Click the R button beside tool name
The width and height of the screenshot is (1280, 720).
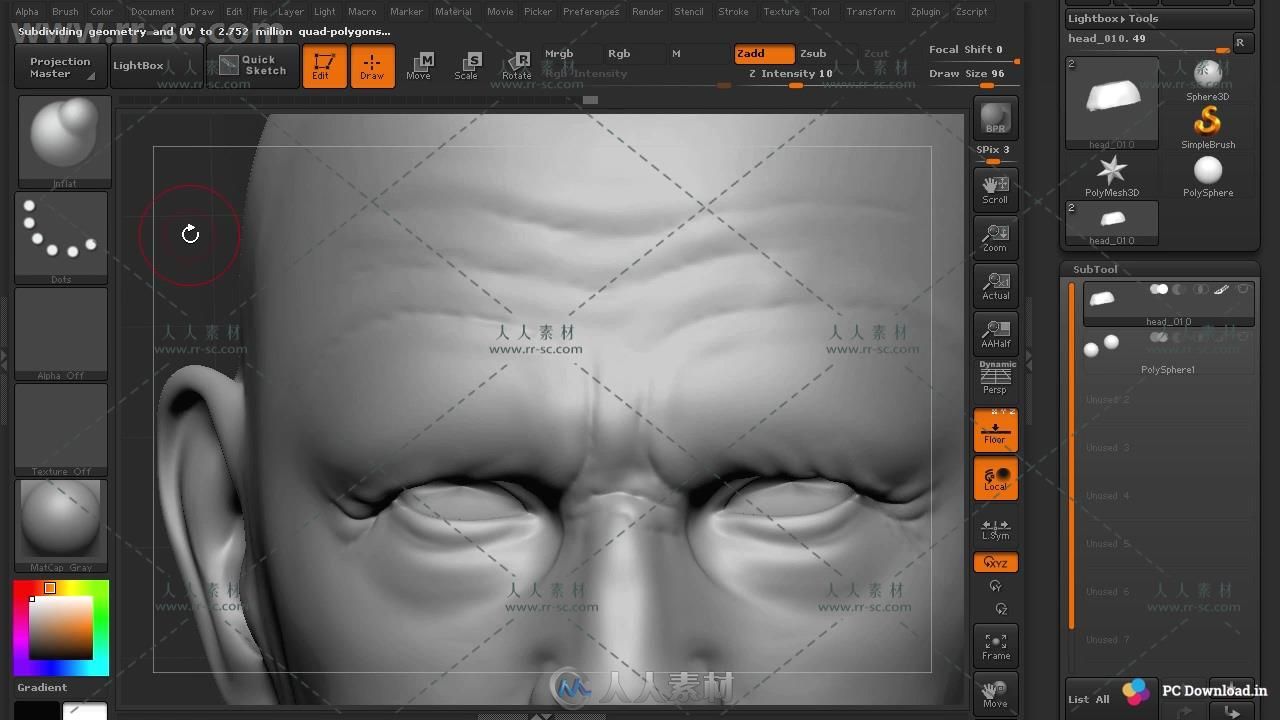(x=1241, y=42)
